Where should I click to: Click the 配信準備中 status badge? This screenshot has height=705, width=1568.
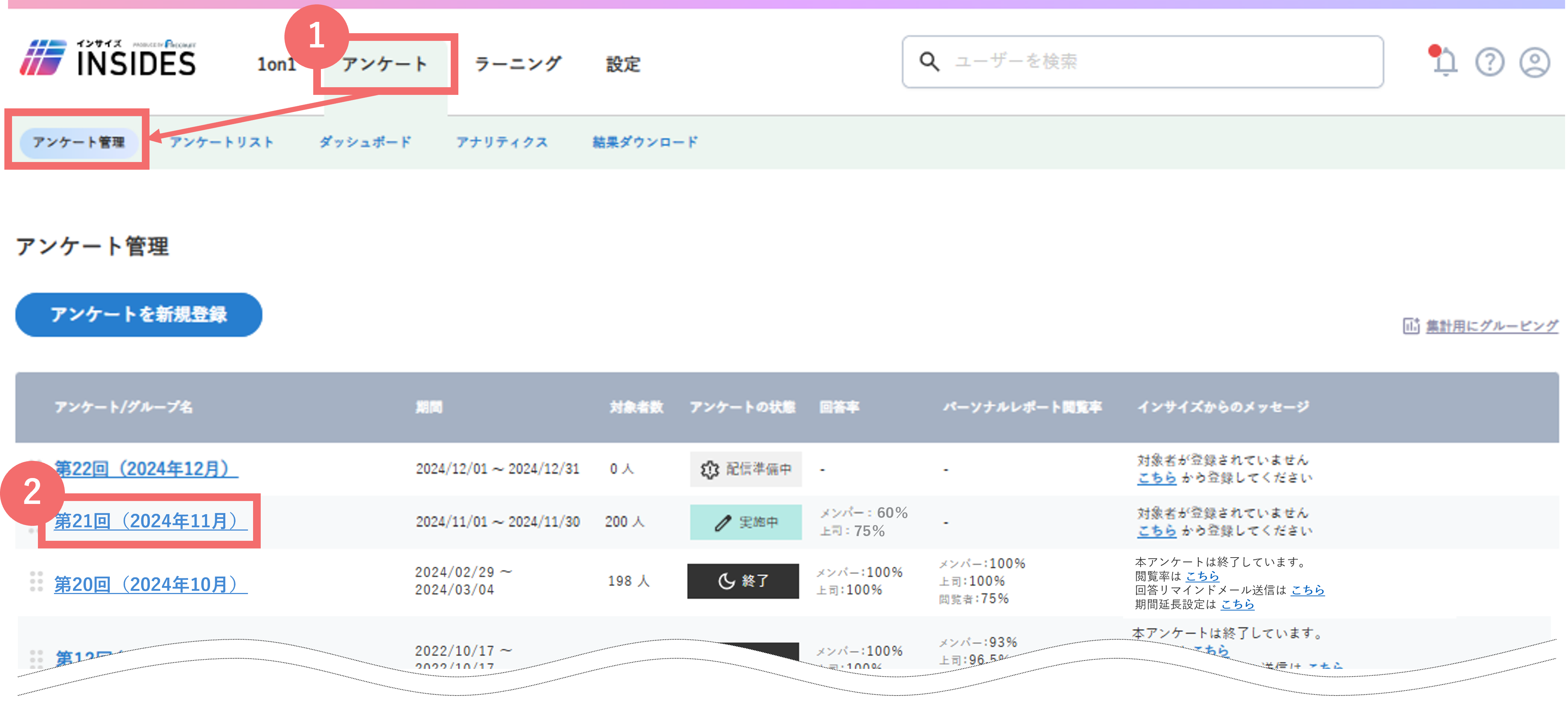click(x=746, y=469)
